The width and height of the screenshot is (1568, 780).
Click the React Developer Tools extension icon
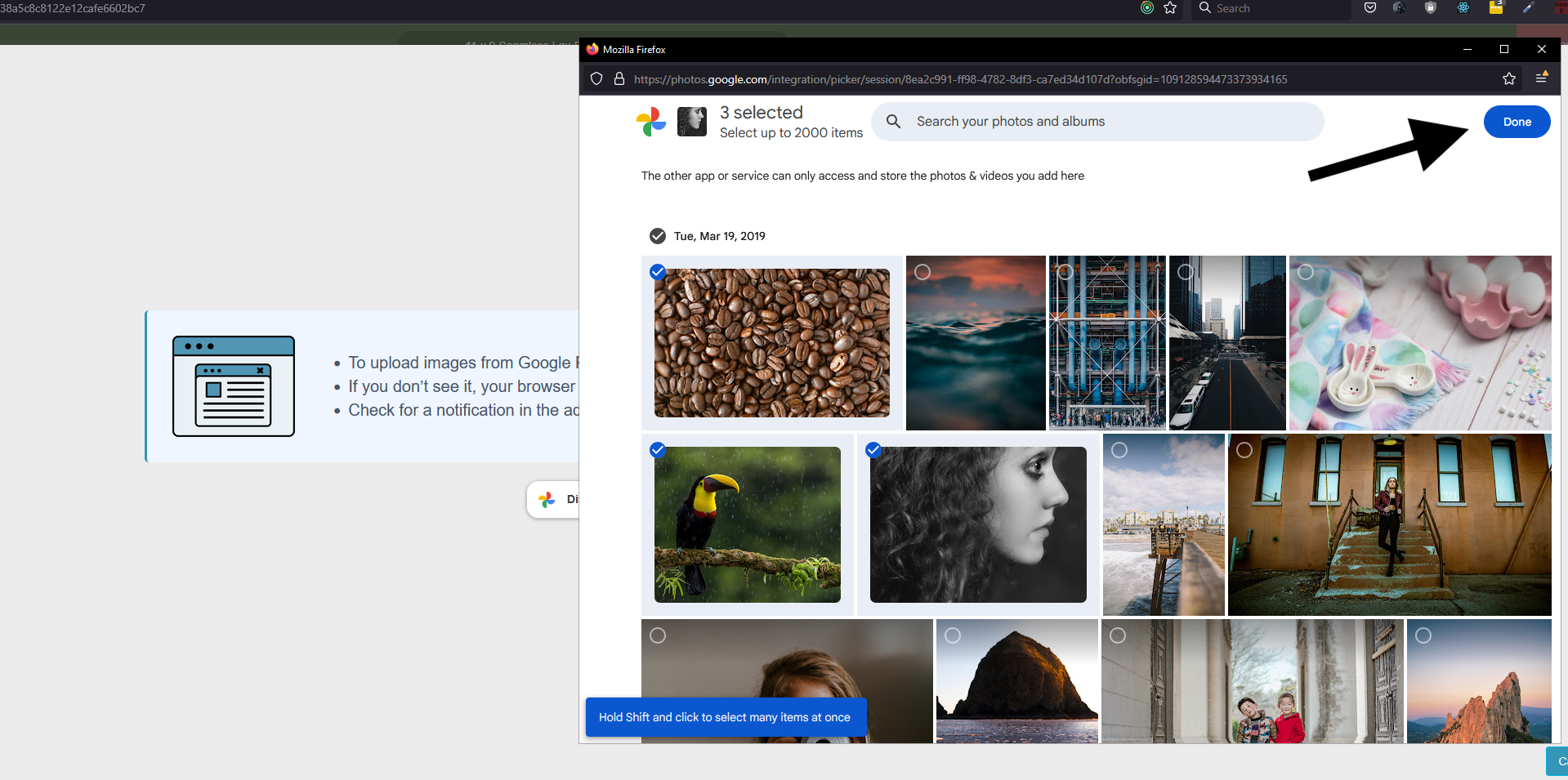pos(1463,7)
